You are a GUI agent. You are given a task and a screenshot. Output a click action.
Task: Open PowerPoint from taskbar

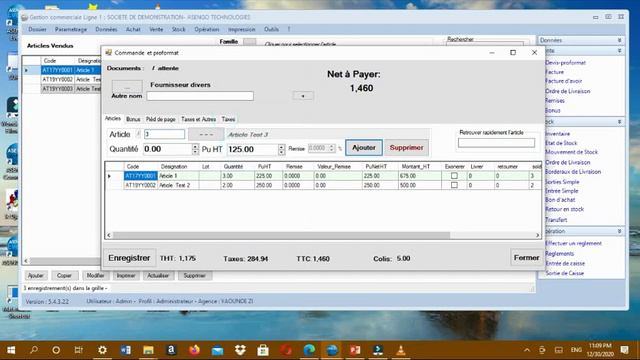(355, 350)
